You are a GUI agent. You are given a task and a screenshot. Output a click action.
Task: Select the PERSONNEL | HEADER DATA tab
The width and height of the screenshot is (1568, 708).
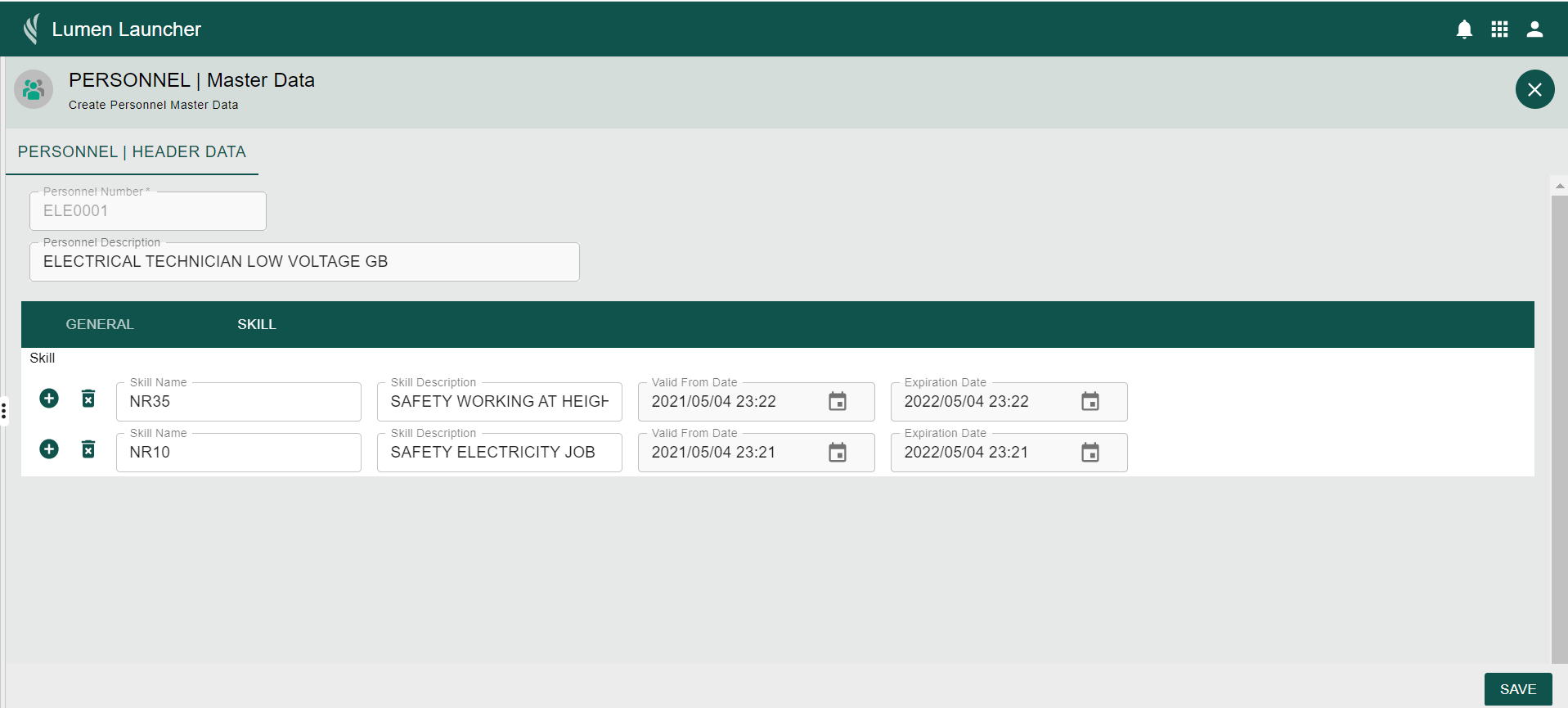132,152
